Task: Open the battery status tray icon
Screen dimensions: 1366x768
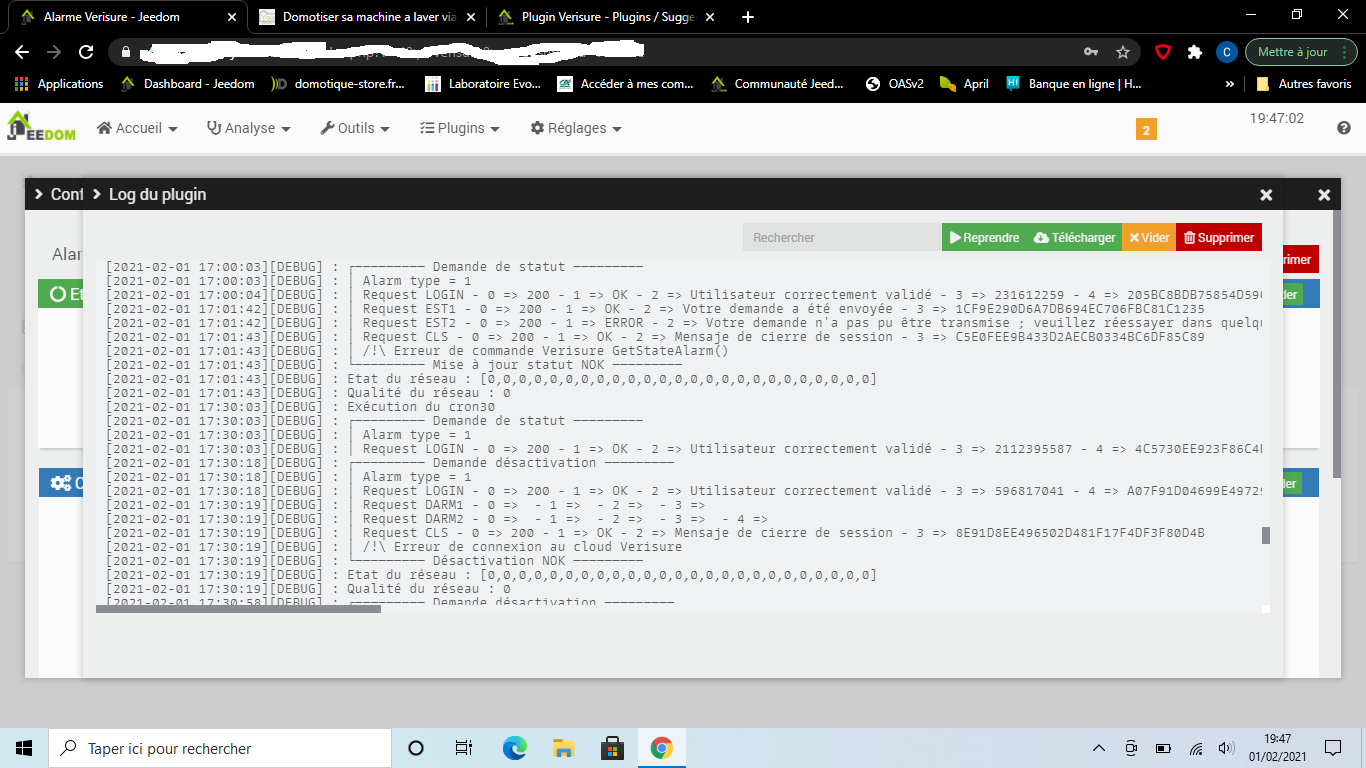Action: (x=1163, y=748)
